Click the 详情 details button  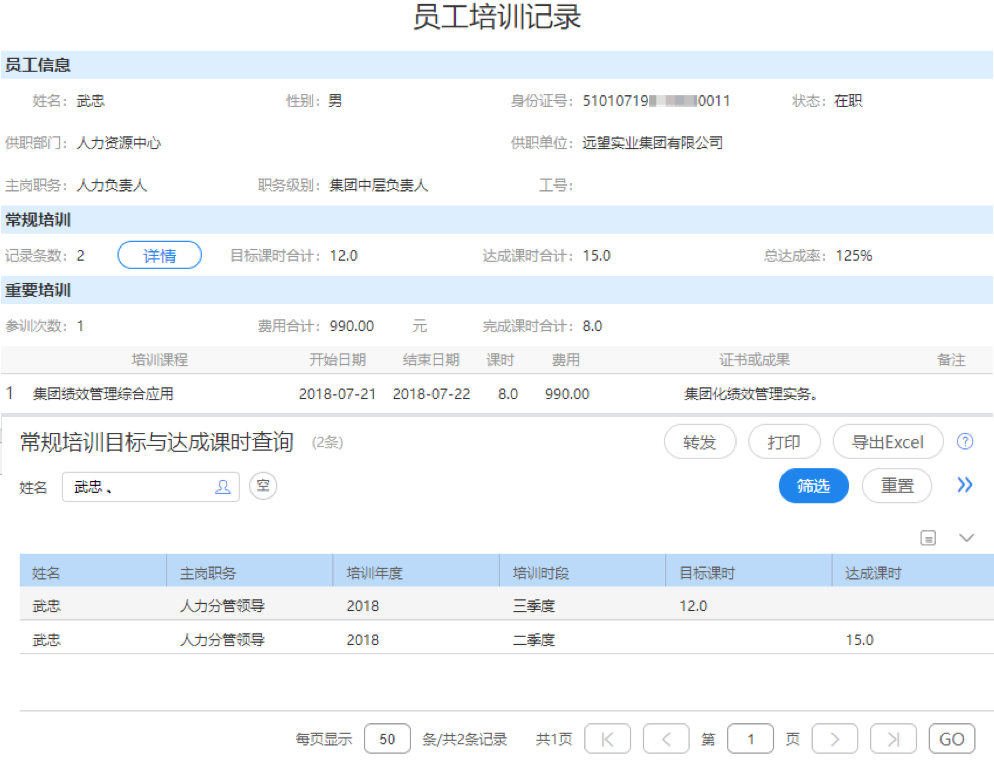point(159,256)
